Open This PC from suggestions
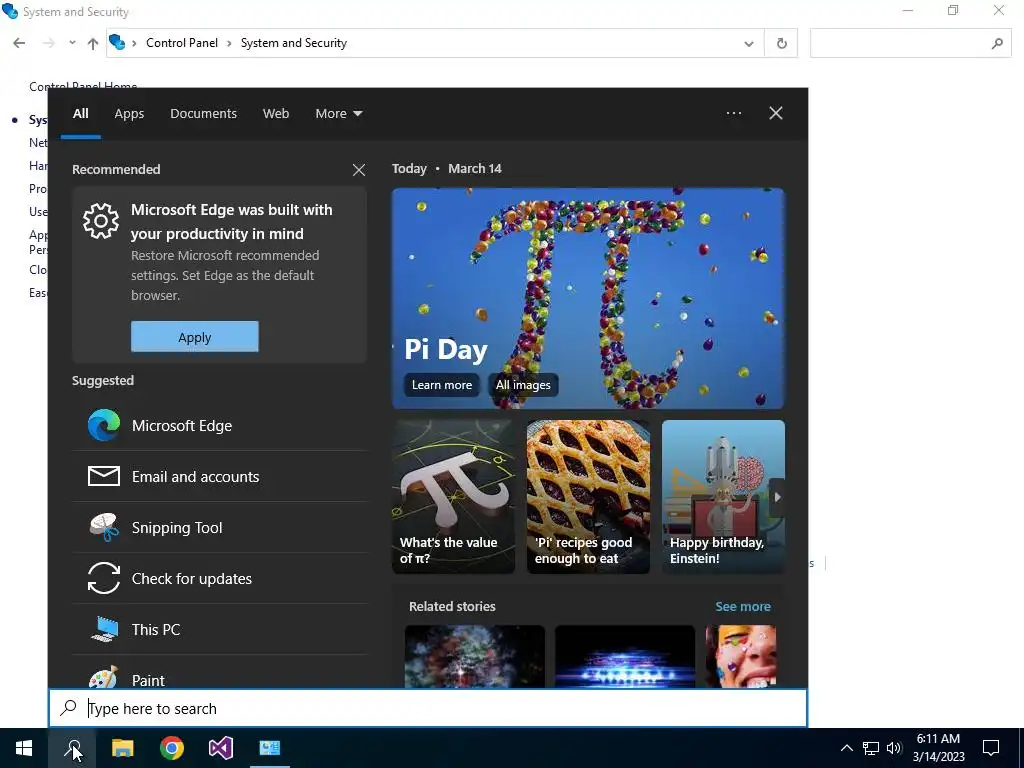 pyautogui.click(x=219, y=630)
